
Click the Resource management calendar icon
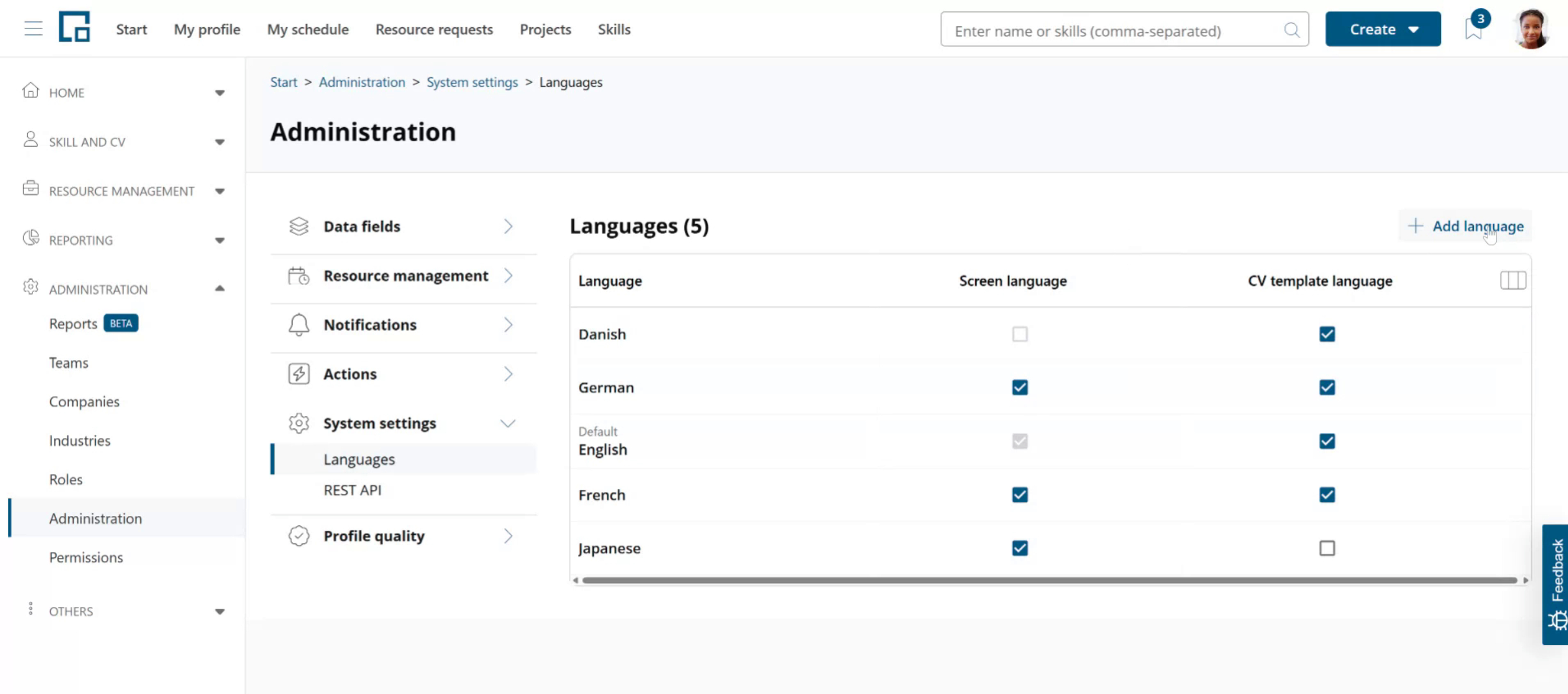point(299,276)
